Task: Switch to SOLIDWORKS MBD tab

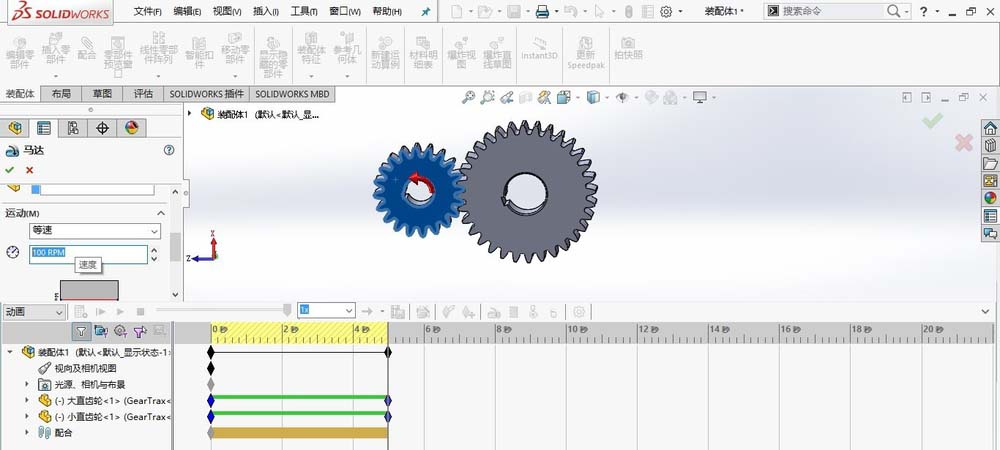Action: [x=292, y=94]
